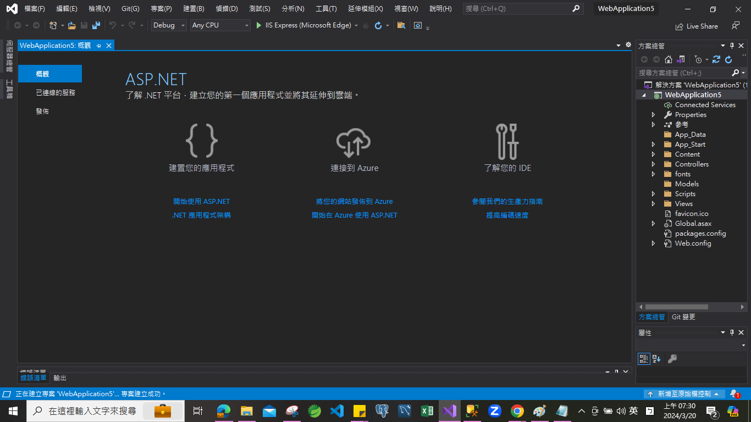Open the (H) menu
751x422 pixels.
pos(441,9)
